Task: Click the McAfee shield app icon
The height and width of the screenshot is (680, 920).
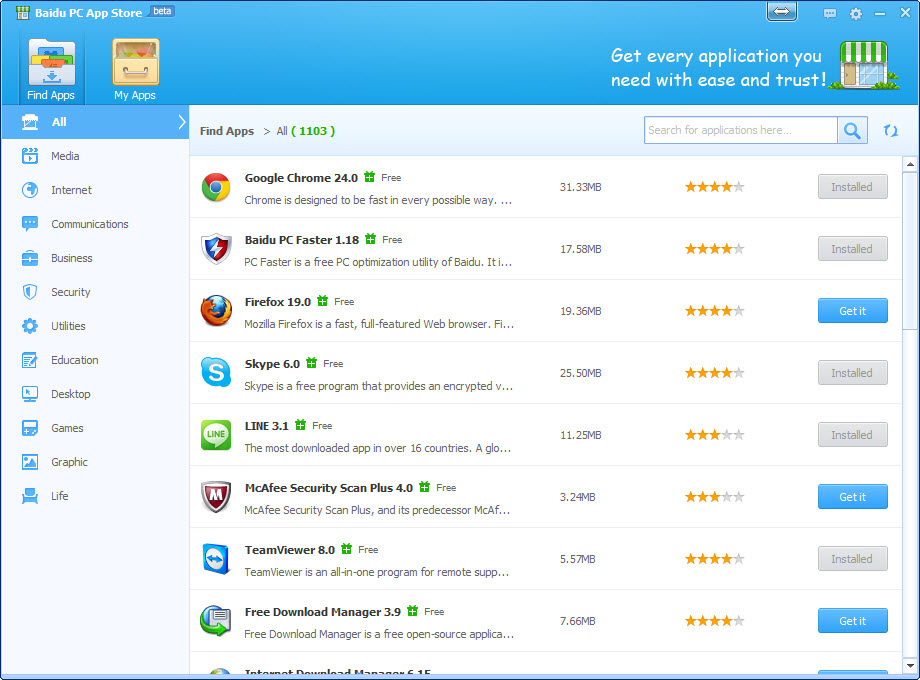Action: [x=216, y=496]
